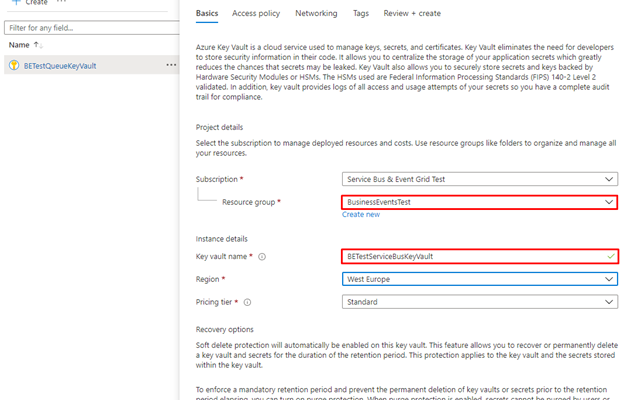Click the Region field label
This screenshot has width=624, height=400.
point(207,279)
